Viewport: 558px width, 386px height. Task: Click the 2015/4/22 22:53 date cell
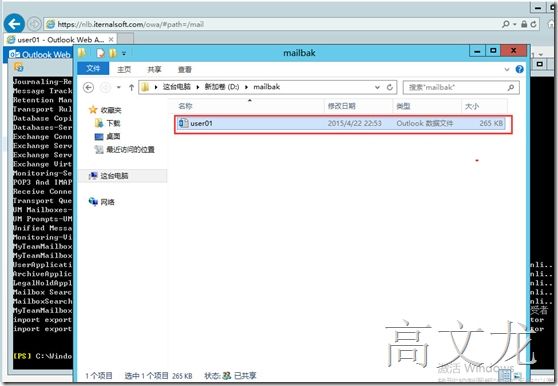[x=354, y=123]
